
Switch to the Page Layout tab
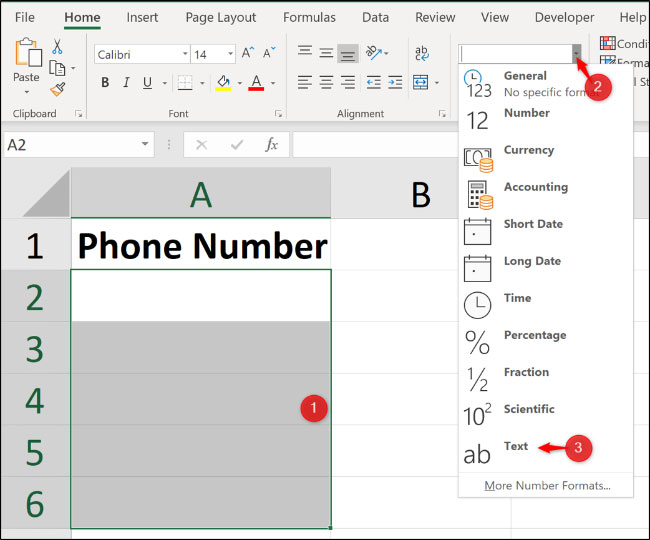(x=221, y=17)
